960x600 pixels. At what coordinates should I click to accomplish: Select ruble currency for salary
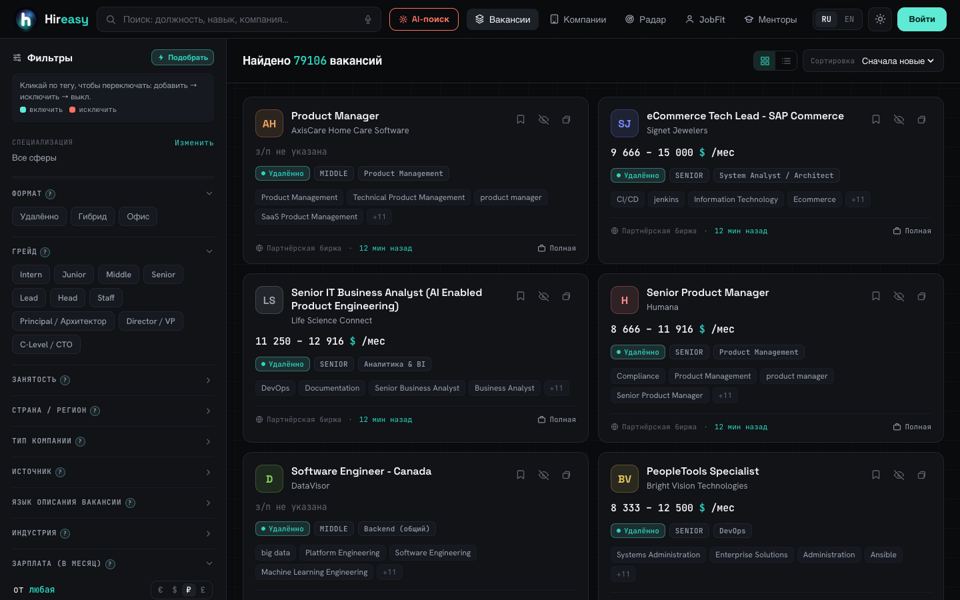pyautogui.click(x=189, y=590)
